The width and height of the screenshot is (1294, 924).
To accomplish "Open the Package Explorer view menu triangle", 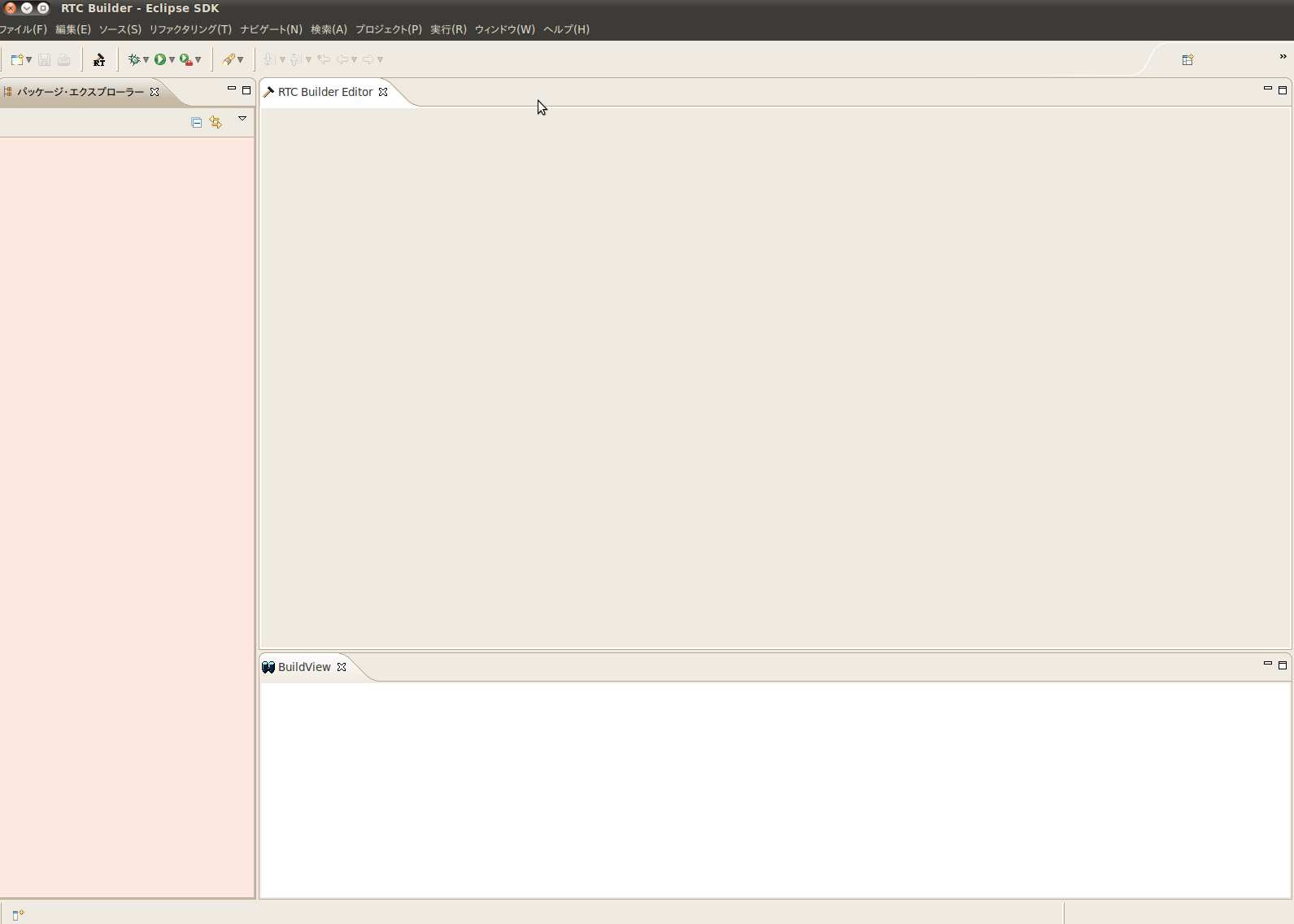I will pos(242,119).
